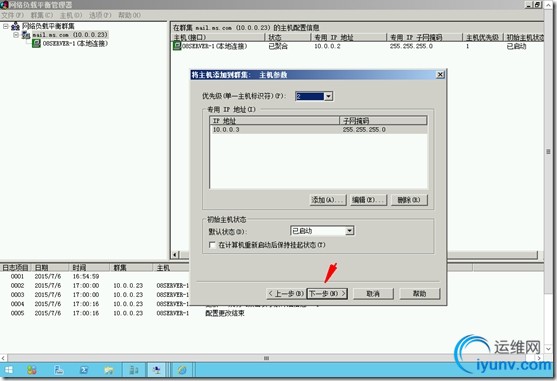Open File Explorer folder icon on taskbar

click(x=108, y=370)
